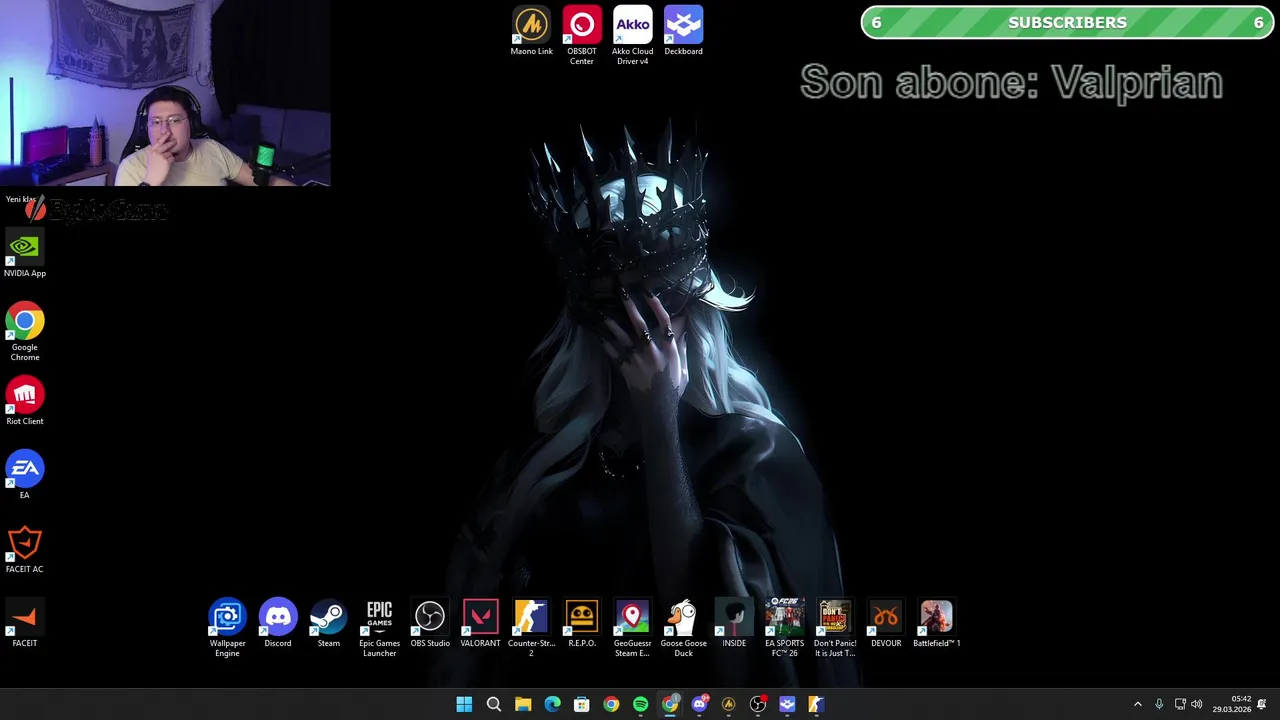
Task: Select the FACEIT AC desktop shortcut
Action: click(25, 550)
